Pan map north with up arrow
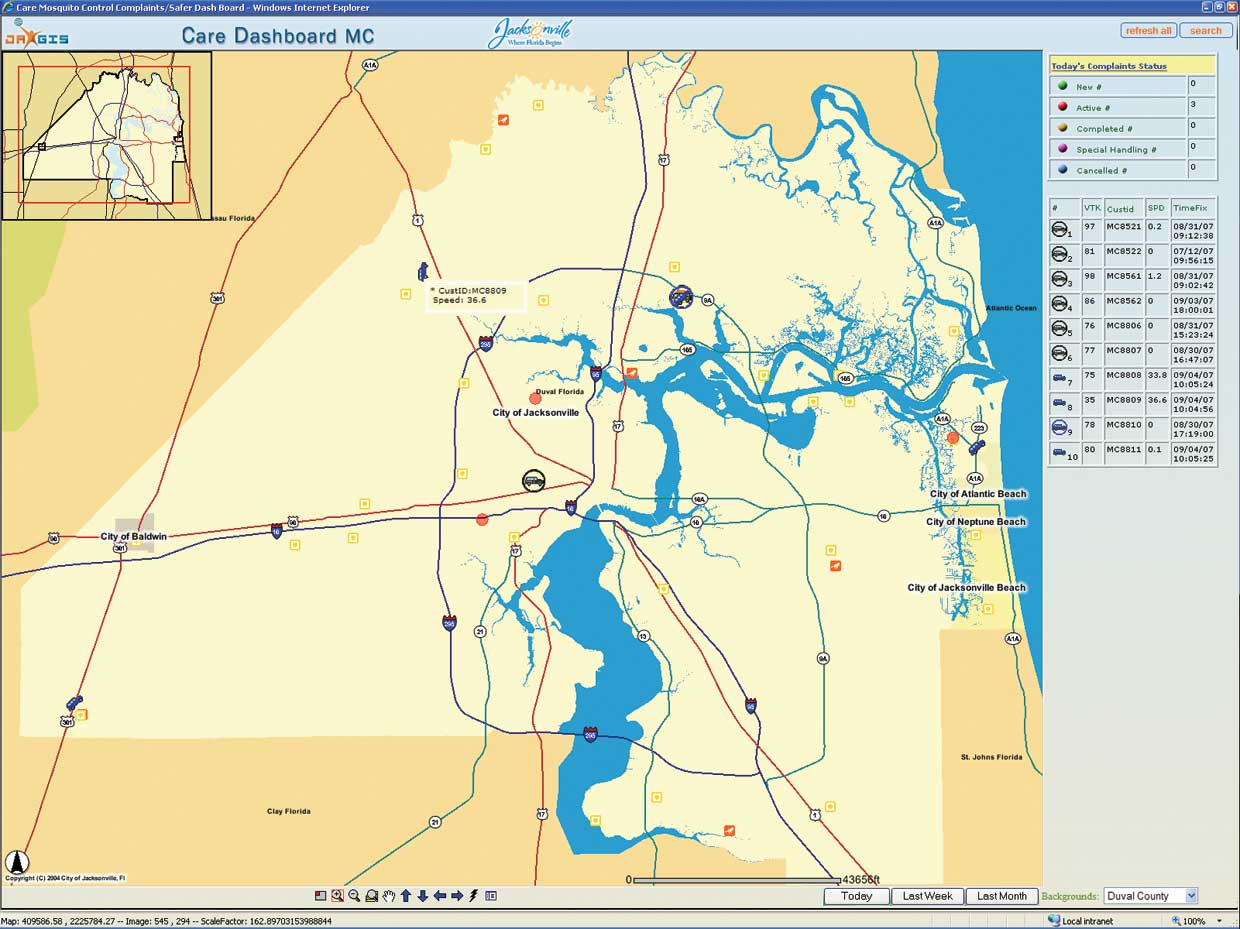This screenshot has width=1240, height=929. (x=406, y=896)
